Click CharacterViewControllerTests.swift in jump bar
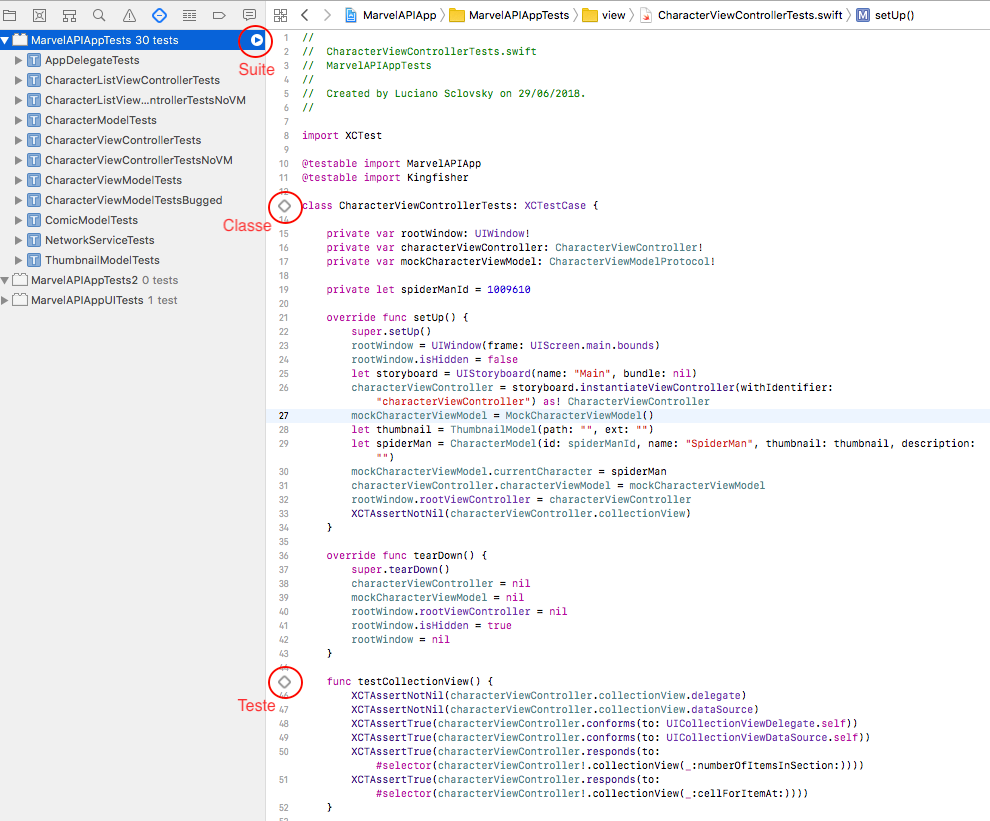This screenshot has width=990, height=821. pos(741,15)
